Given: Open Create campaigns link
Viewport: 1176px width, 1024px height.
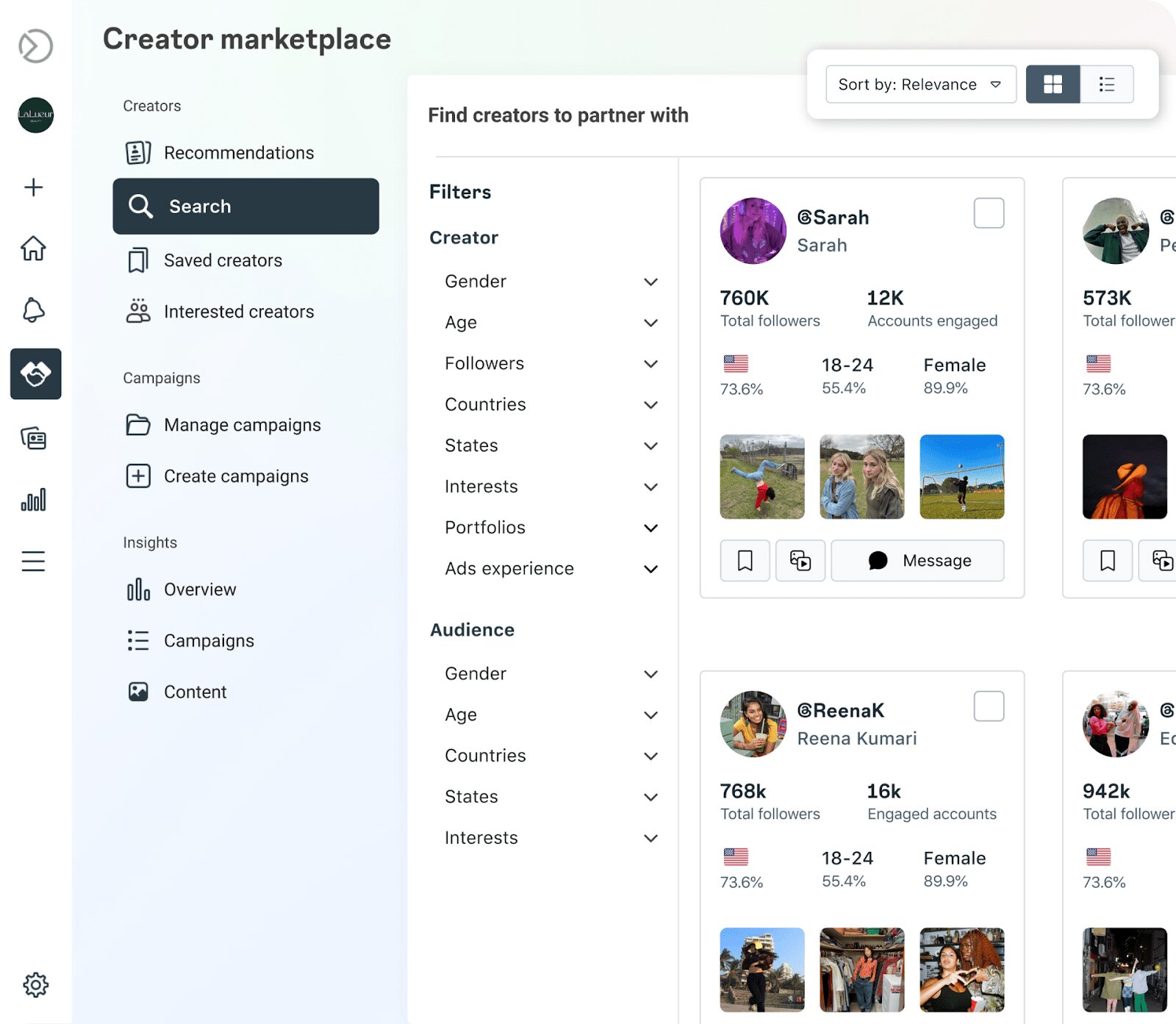Looking at the screenshot, I should [x=236, y=476].
